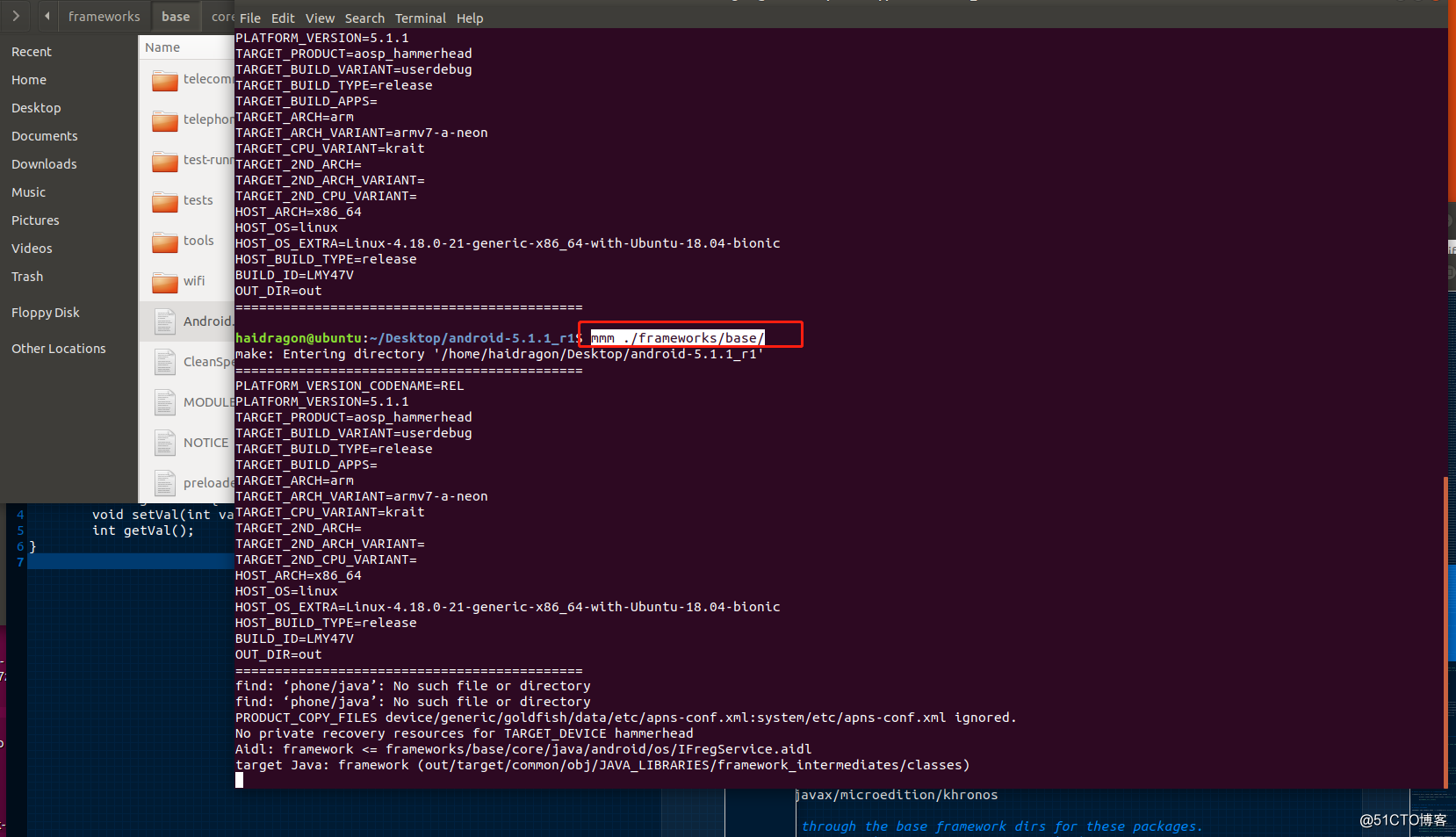Click line number 7 in editor
Screen dimensions: 1456x837
point(20,562)
